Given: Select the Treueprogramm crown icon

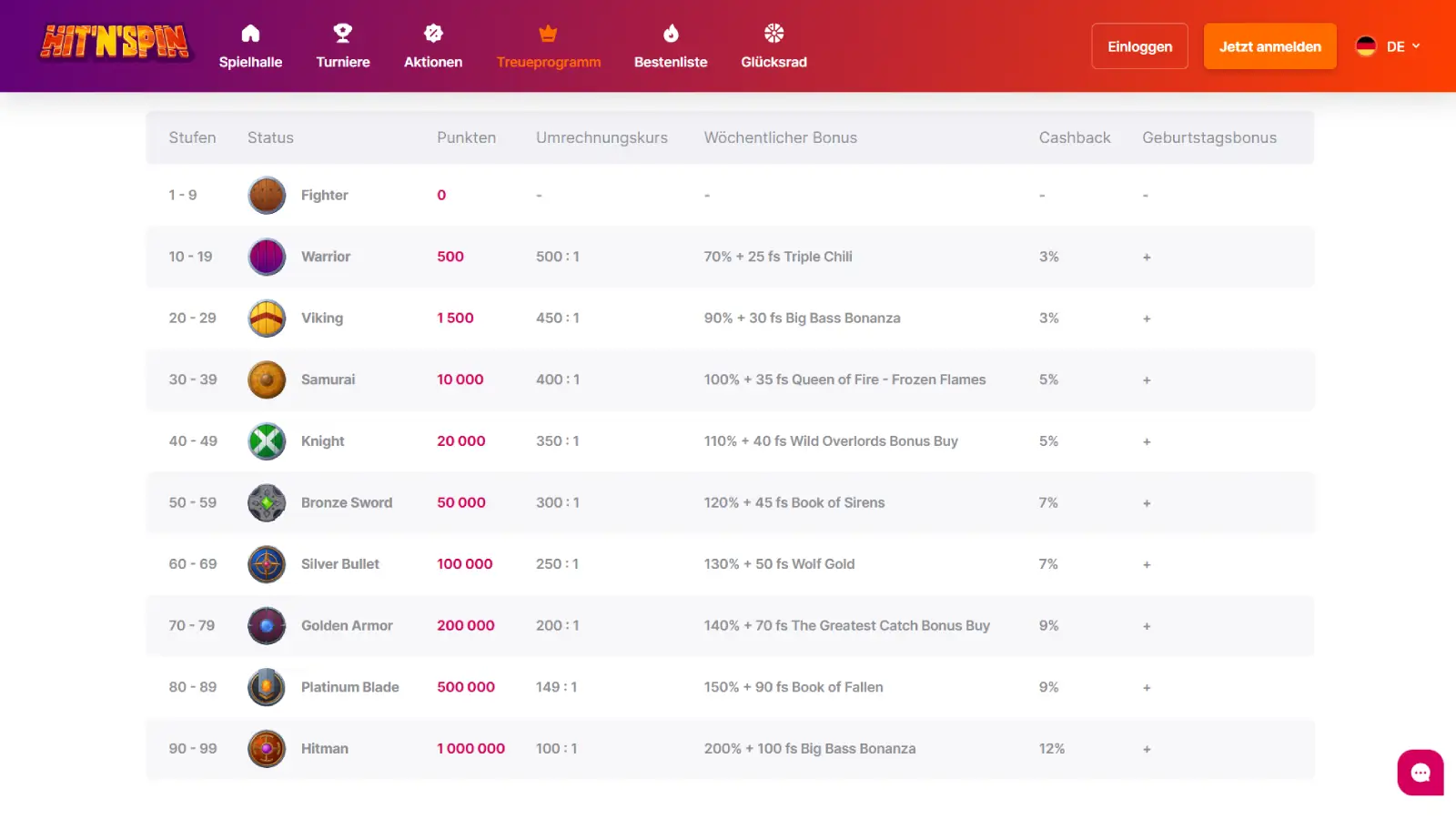Looking at the screenshot, I should point(548,34).
